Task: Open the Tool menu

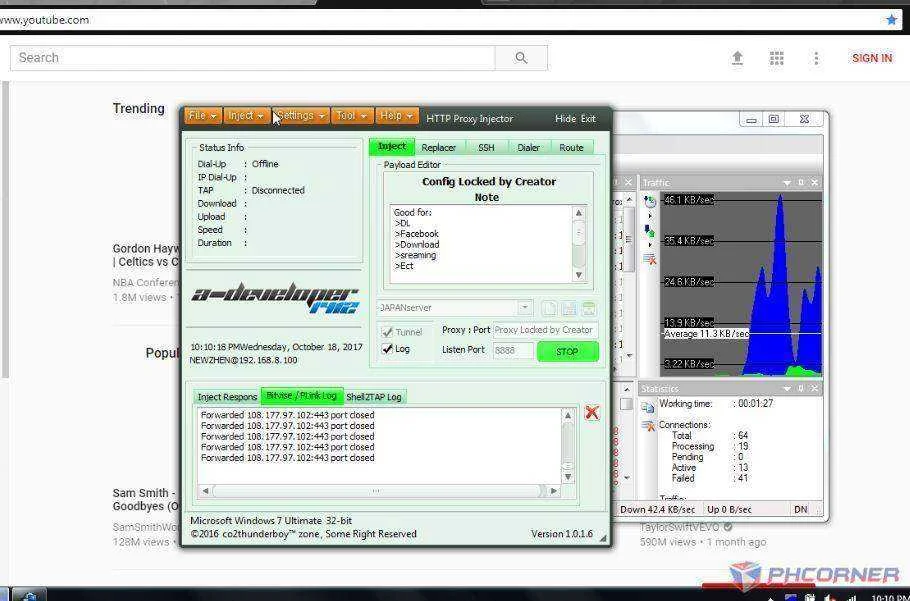Action: click(352, 116)
